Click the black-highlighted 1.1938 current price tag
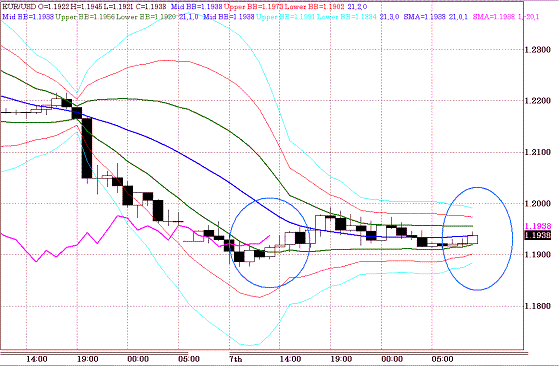559x366 pixels. 538,235
